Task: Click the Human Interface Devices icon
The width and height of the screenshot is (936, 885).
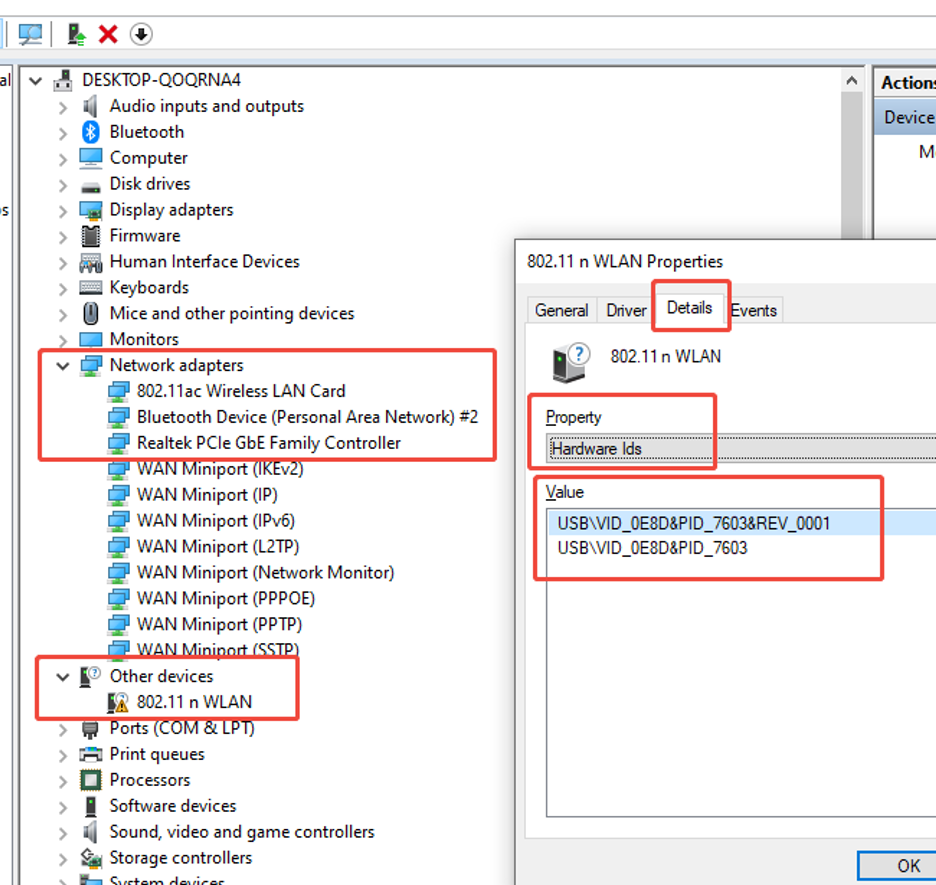Action: coord(91,262)
